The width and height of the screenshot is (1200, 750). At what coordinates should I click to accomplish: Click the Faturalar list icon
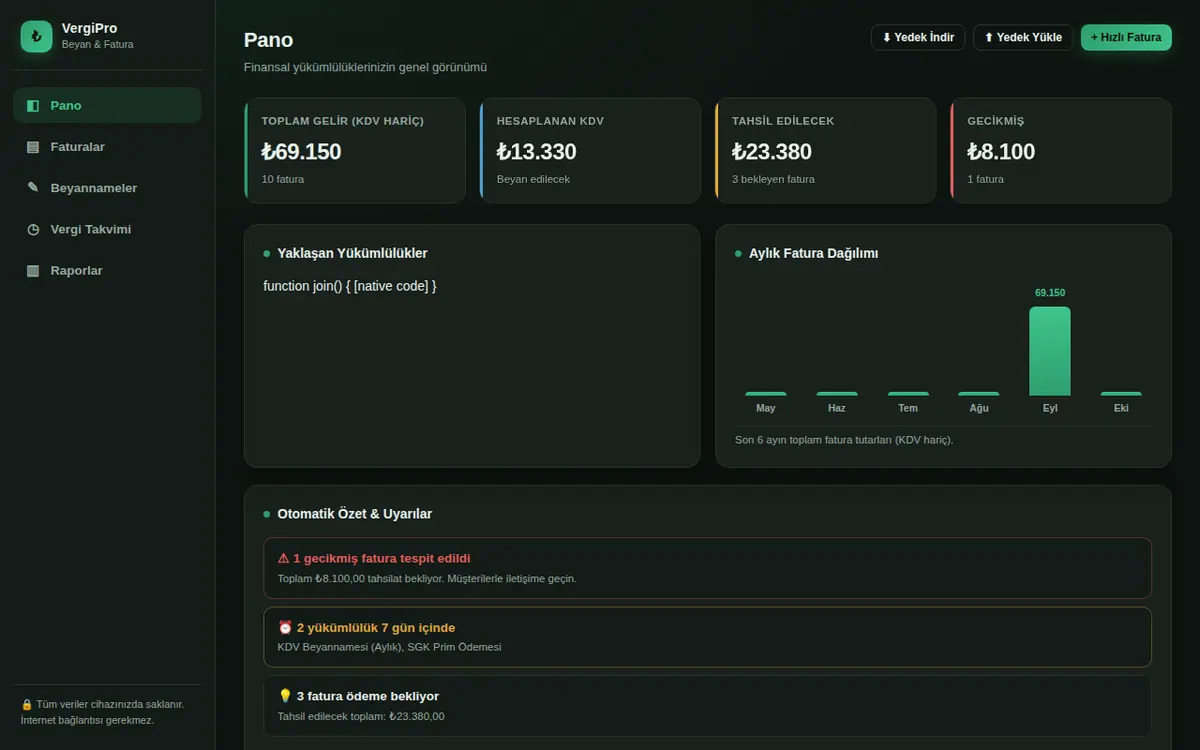tap(33, 147)
